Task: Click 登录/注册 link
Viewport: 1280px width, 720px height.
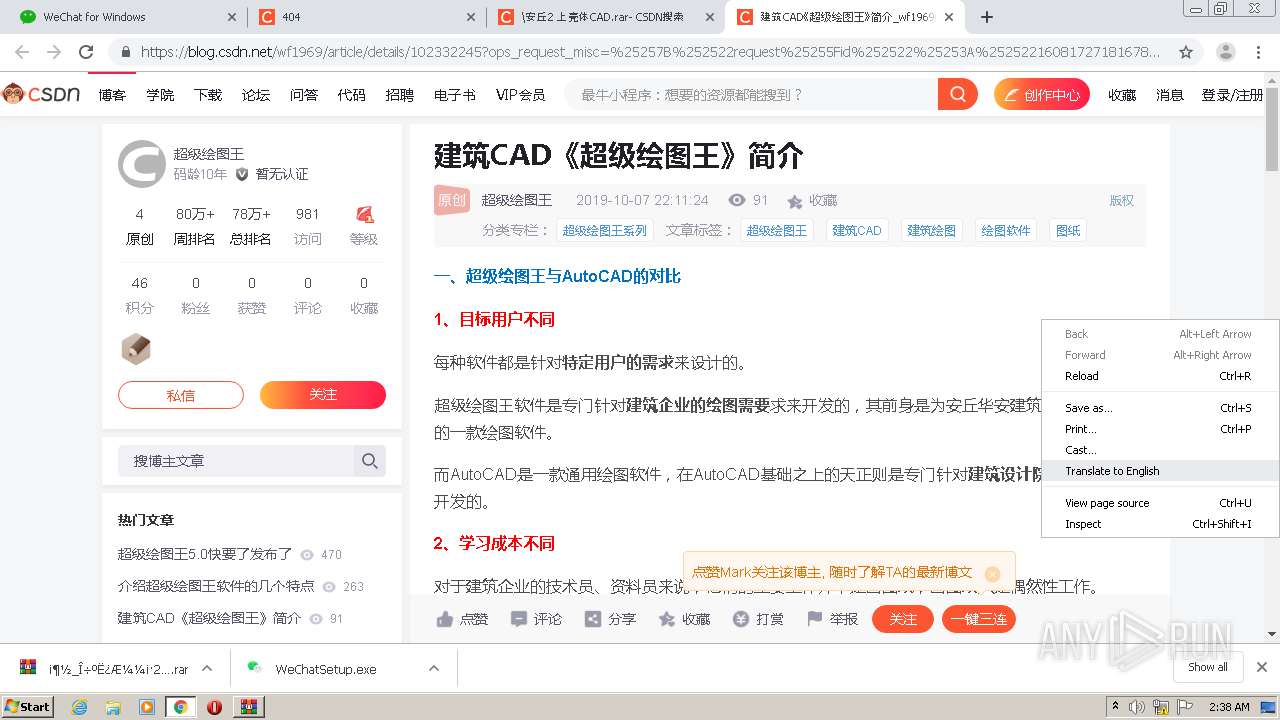Action: point(1232,95)
